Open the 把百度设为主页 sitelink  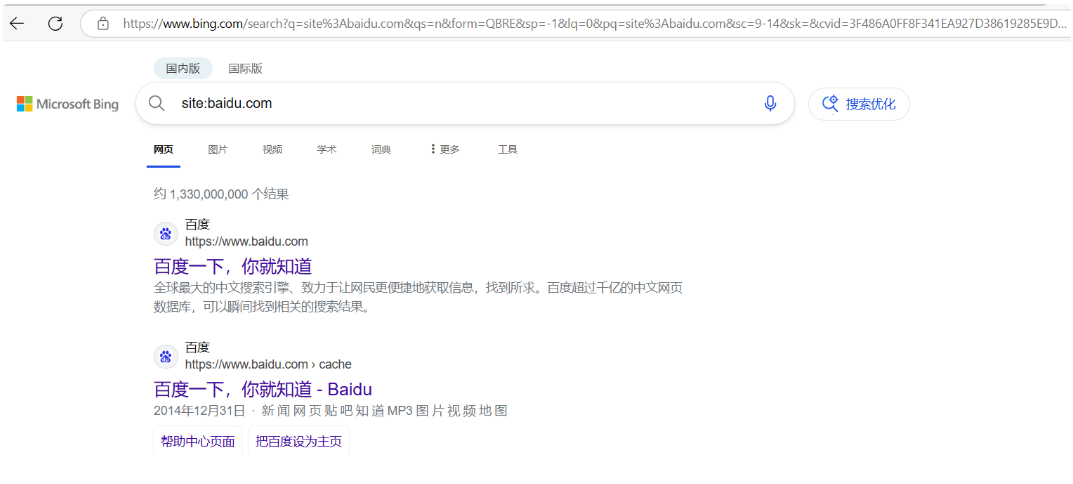[298, 441]
